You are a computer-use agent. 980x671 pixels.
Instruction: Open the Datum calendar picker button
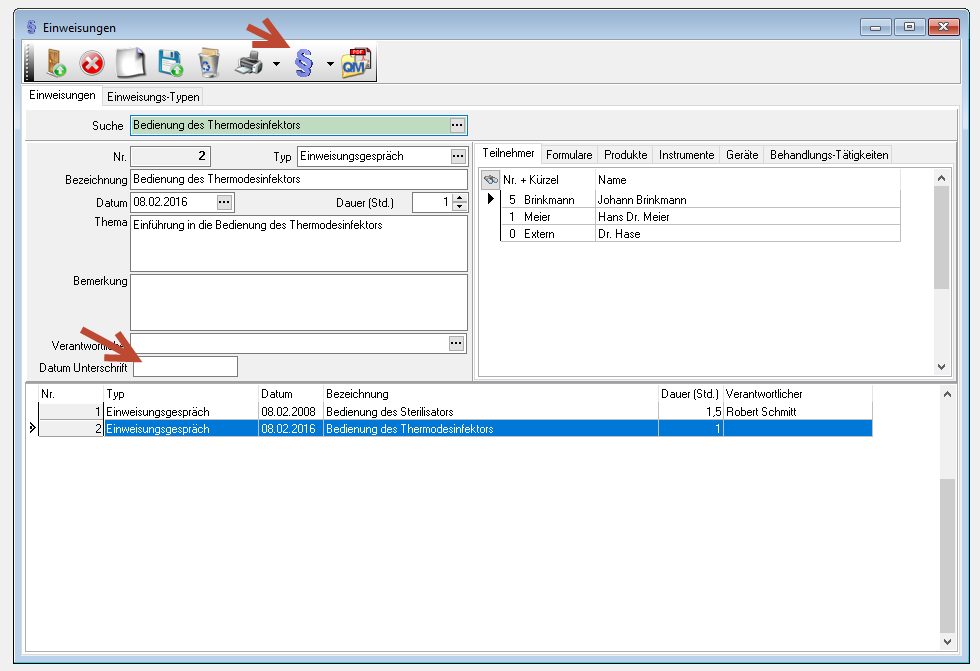[224, 202]
